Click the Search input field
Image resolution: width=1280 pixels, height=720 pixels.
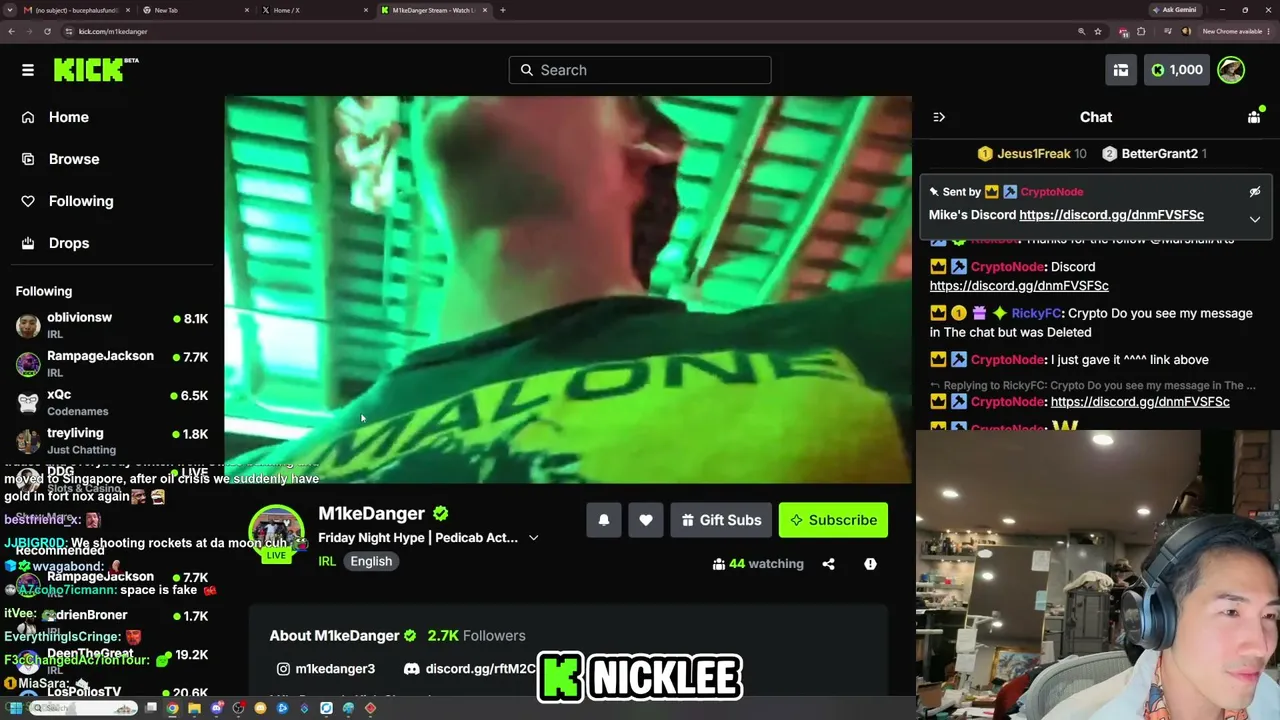640,70
